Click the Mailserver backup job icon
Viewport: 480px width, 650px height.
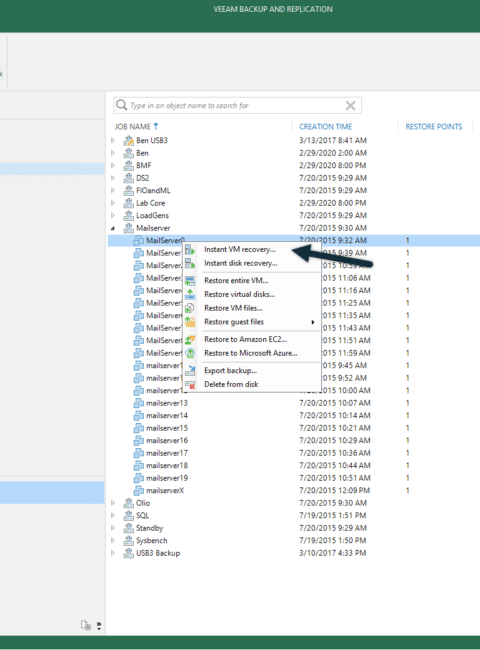point(128,228)
